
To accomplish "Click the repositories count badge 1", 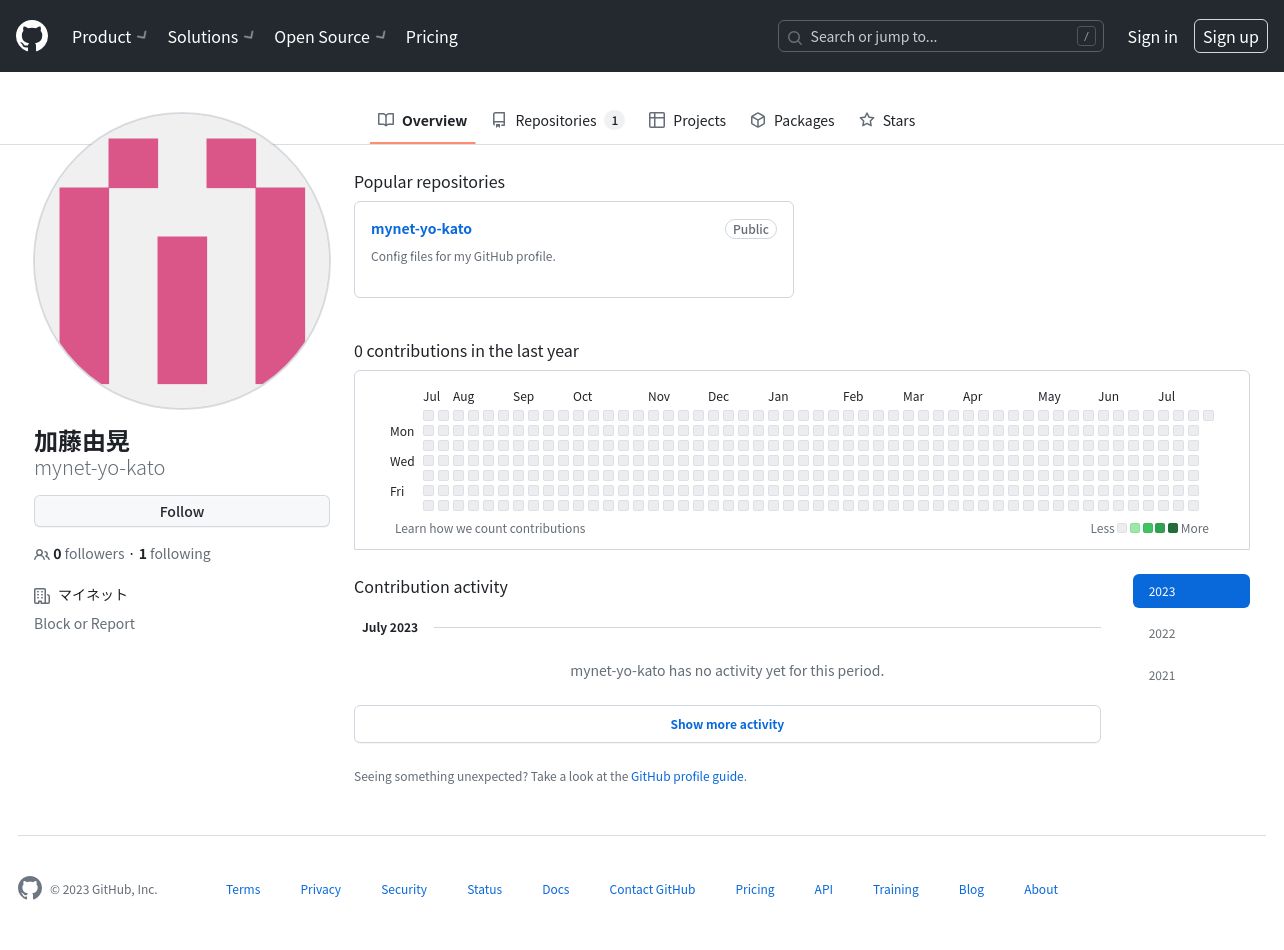I will [614, 120].
